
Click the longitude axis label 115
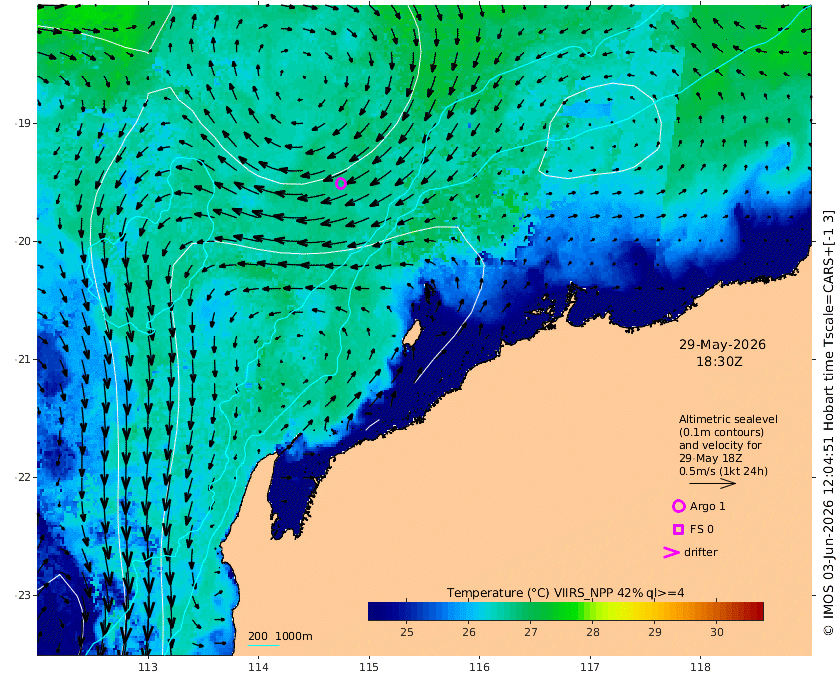(x=369, y=667)
